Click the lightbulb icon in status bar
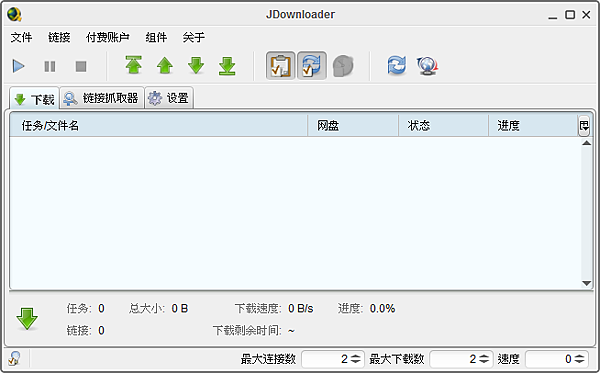Image resolution: width=600 pixels, height=373 pixels. [x=14, y=358]
